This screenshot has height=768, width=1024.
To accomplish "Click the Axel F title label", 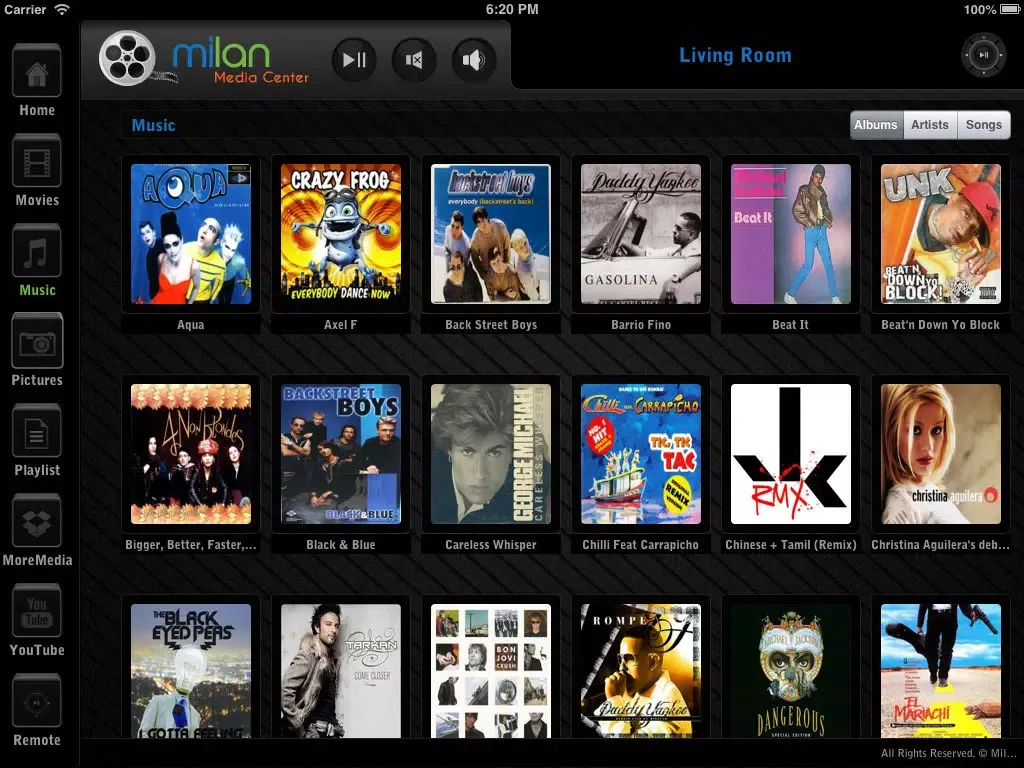I will tap(341, 325).
